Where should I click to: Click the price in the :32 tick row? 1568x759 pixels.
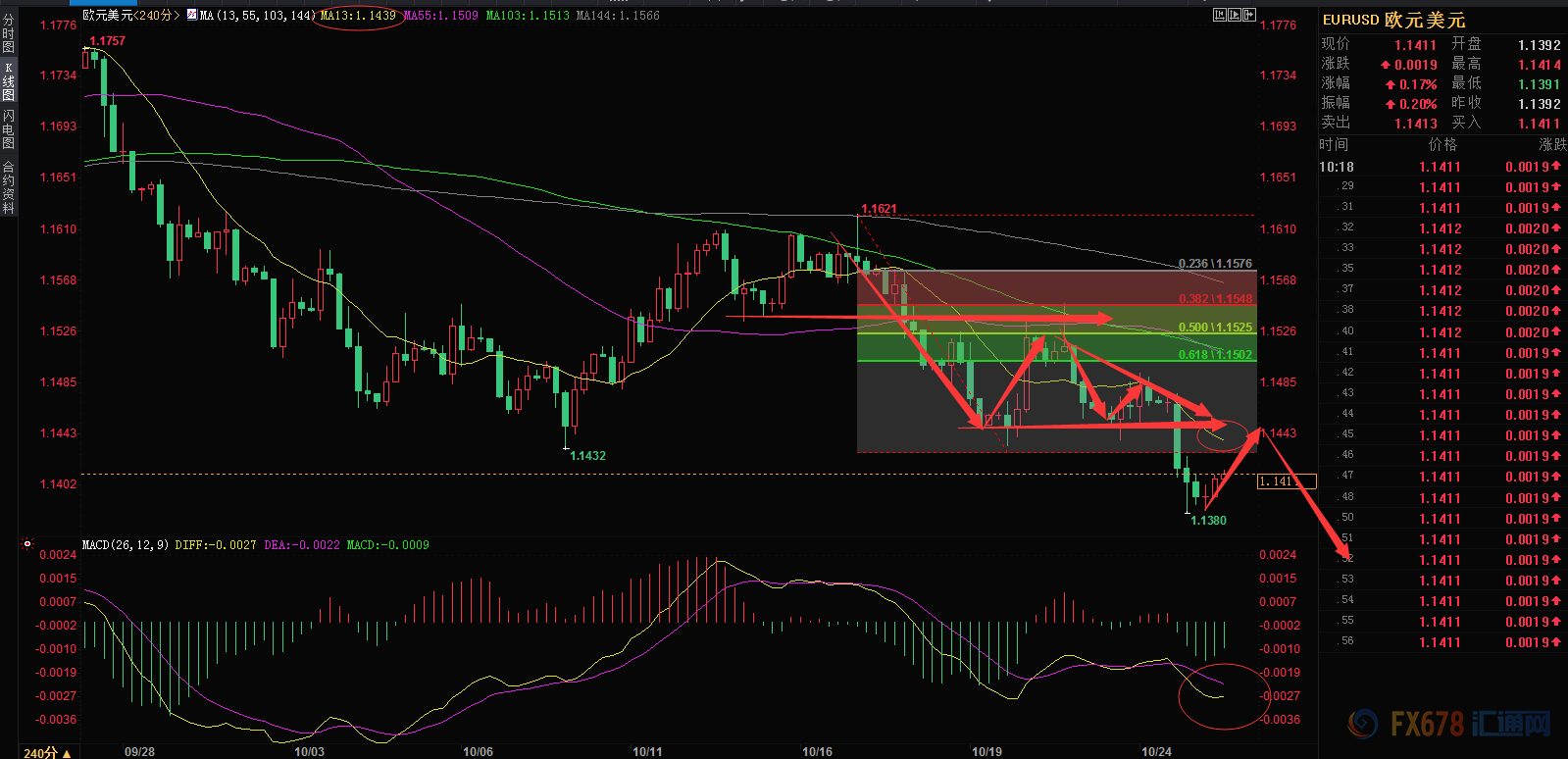tap(1440, 228)
